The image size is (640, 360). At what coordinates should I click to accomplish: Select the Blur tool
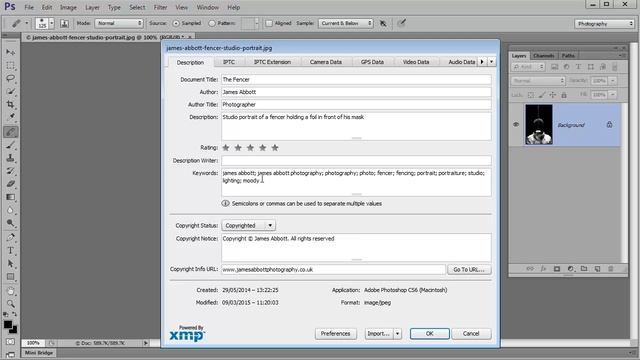pos(11,210)
